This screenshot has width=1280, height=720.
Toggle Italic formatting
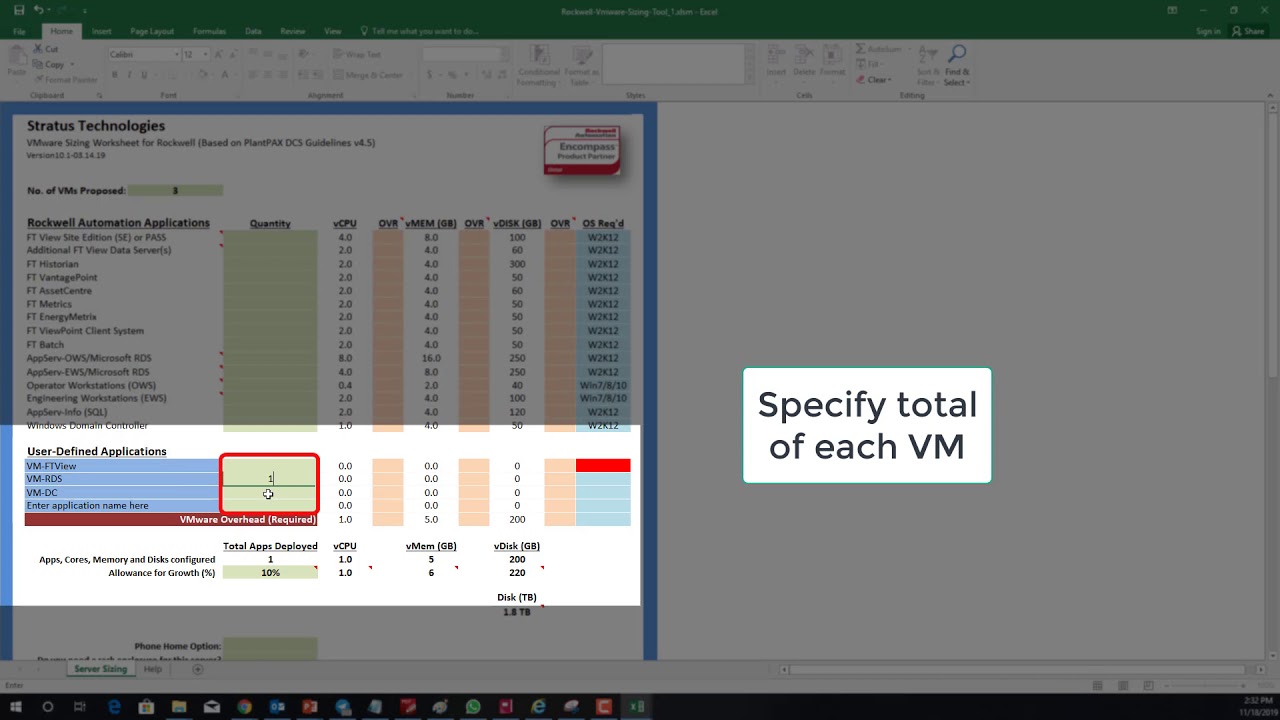(129, 75)
